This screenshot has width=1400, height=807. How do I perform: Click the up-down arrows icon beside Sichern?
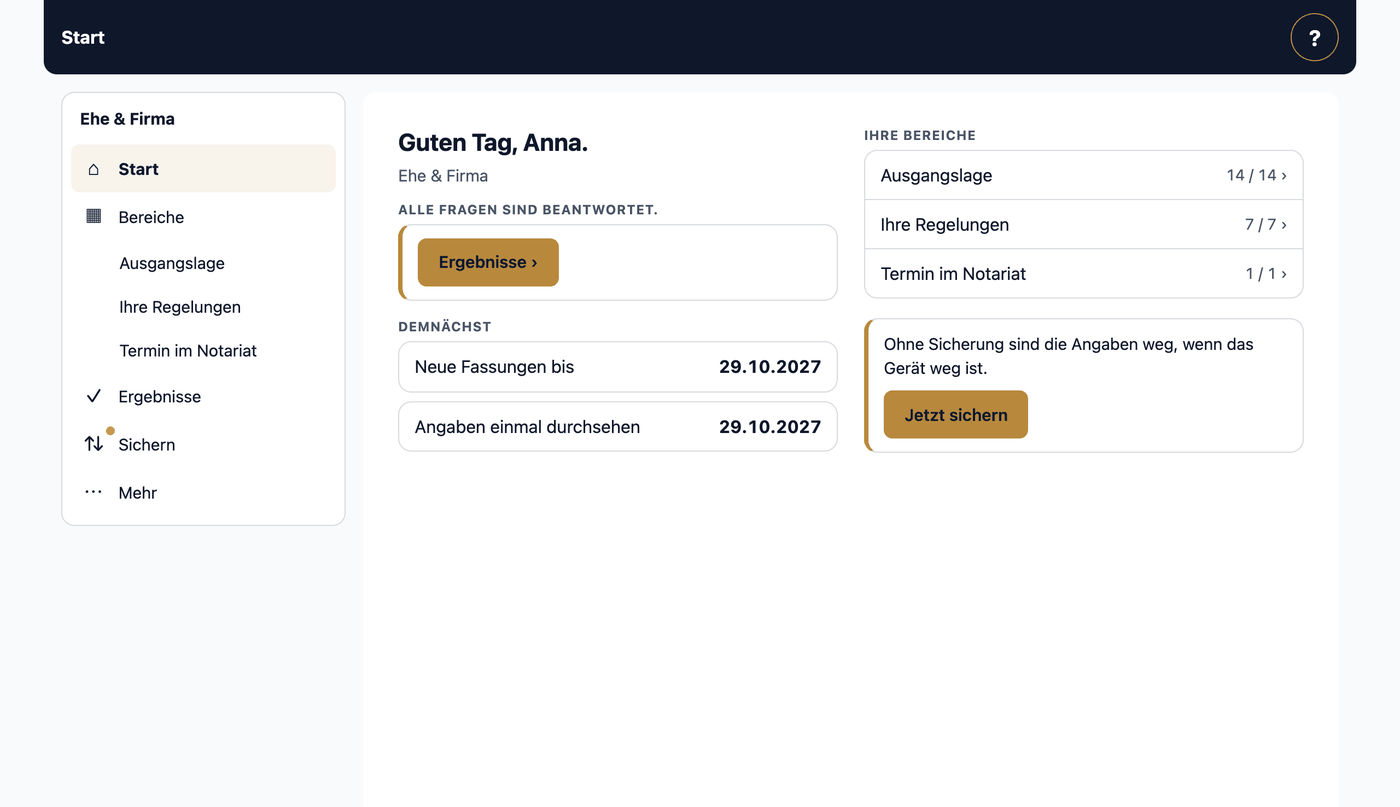94,443
